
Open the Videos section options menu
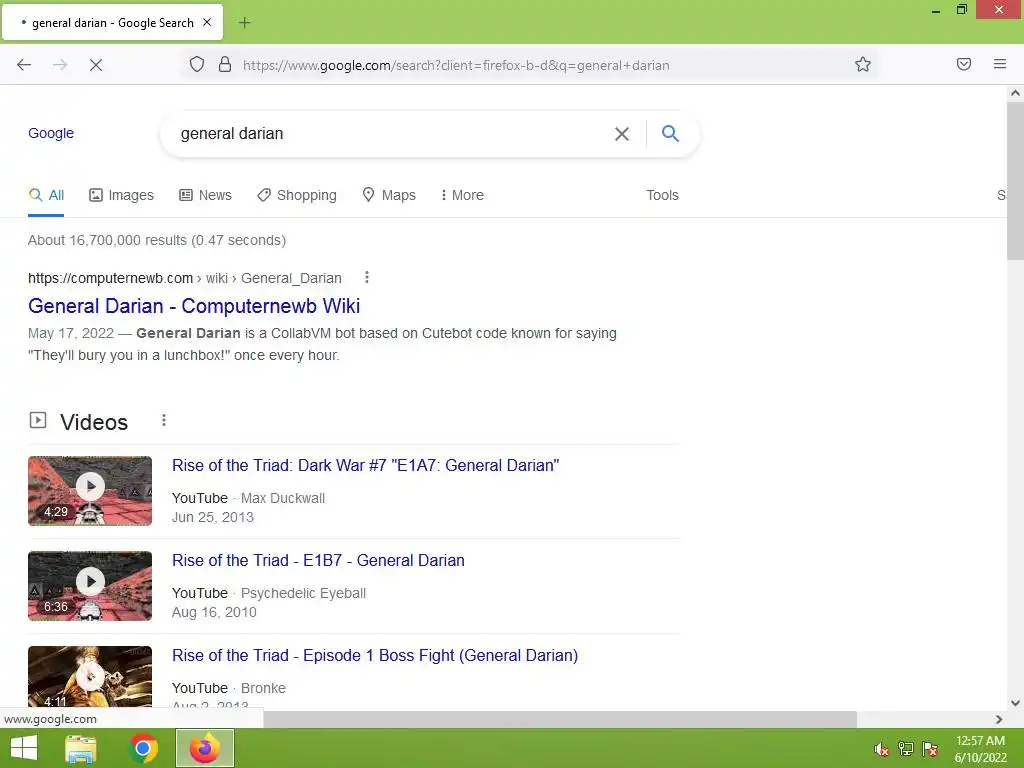[x=164, y=421]
